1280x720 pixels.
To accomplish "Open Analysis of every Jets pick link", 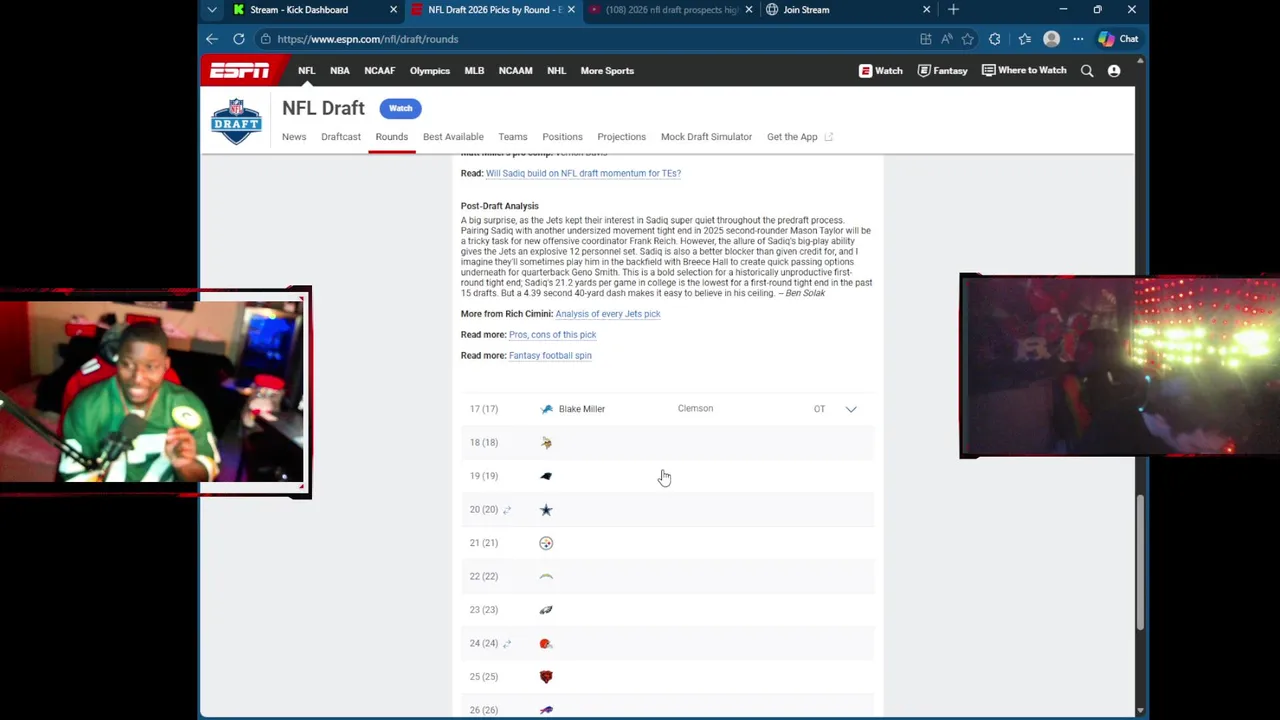I will coord(608,314).
